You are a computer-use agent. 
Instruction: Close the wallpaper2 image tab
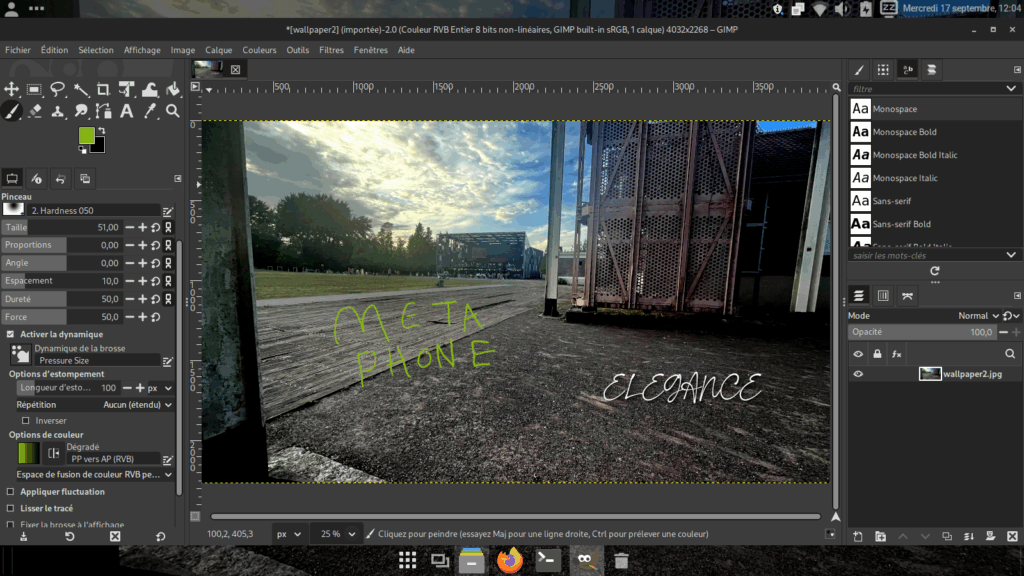point(235,70)
